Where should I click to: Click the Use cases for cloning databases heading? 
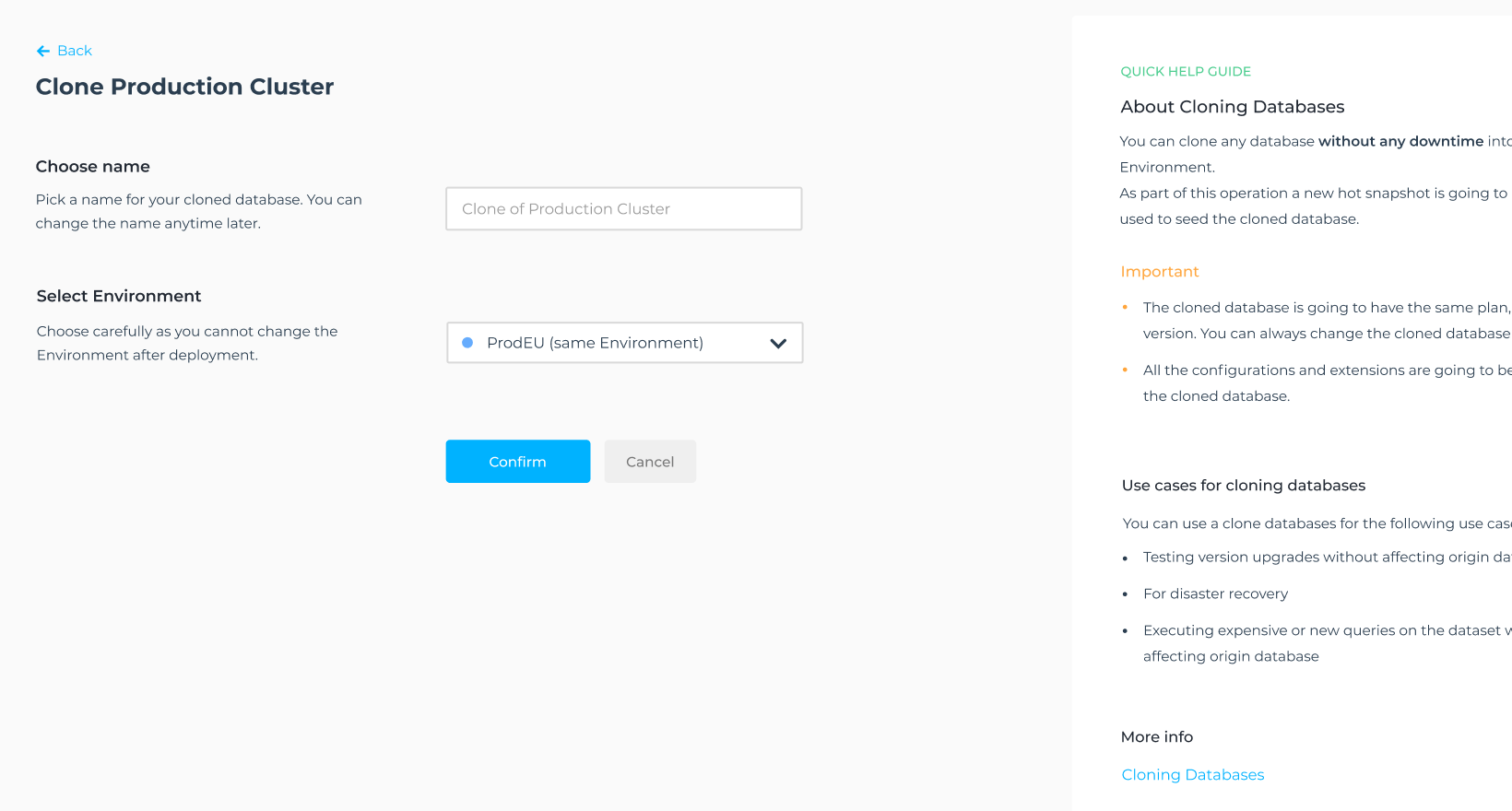[x=1243, y=486]
